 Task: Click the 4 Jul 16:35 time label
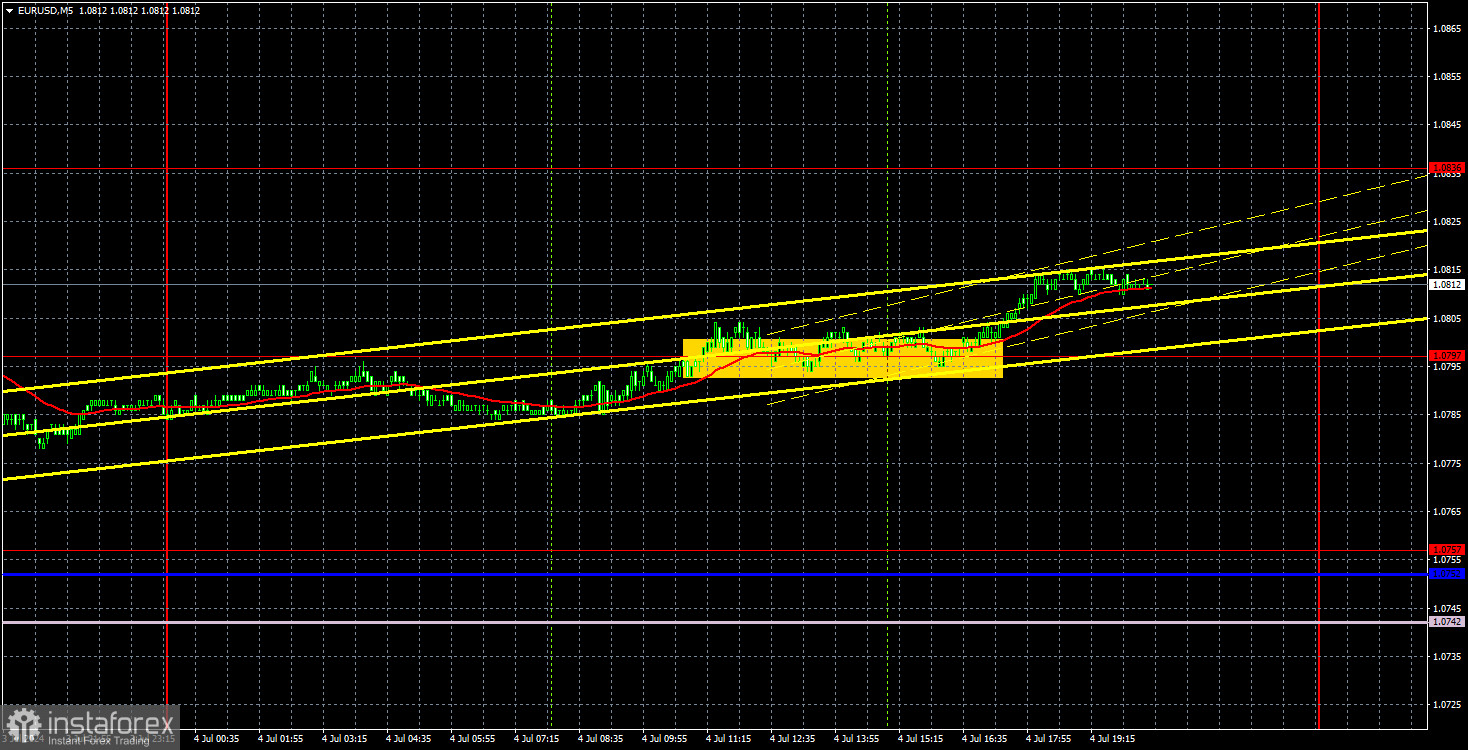pyautogui.click(x=985, y=739)
